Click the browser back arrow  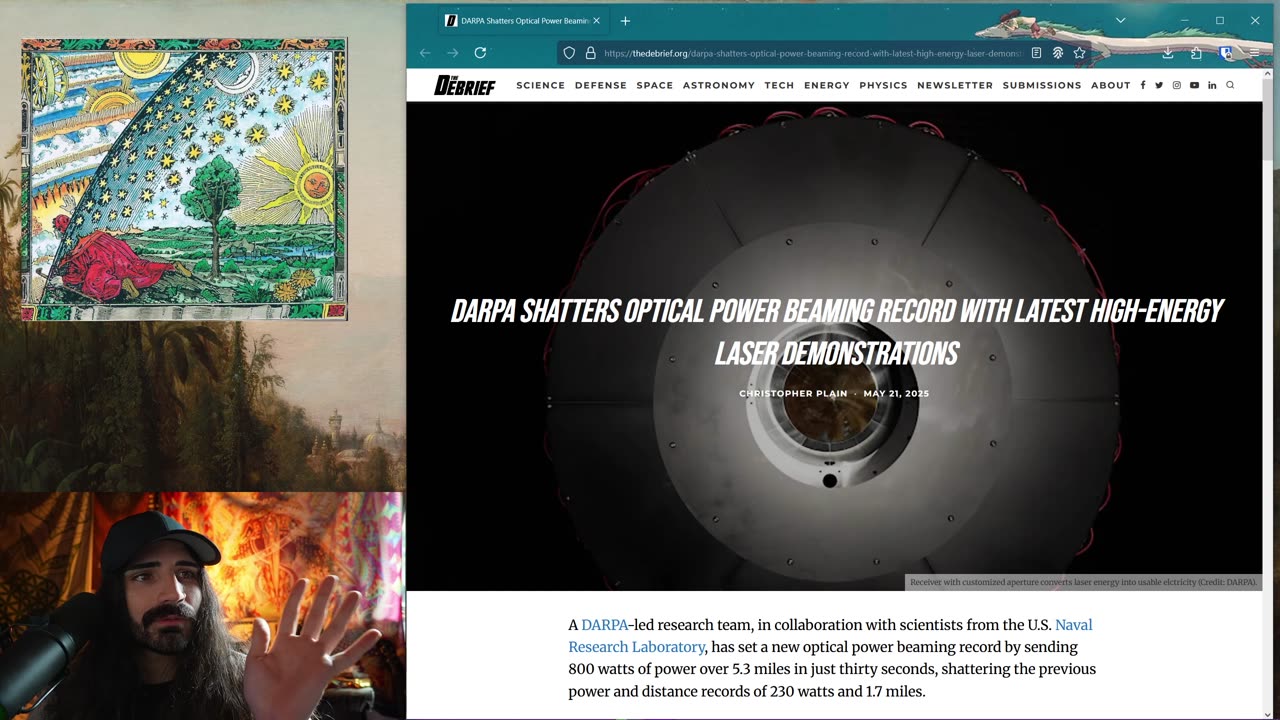(425, 53)
